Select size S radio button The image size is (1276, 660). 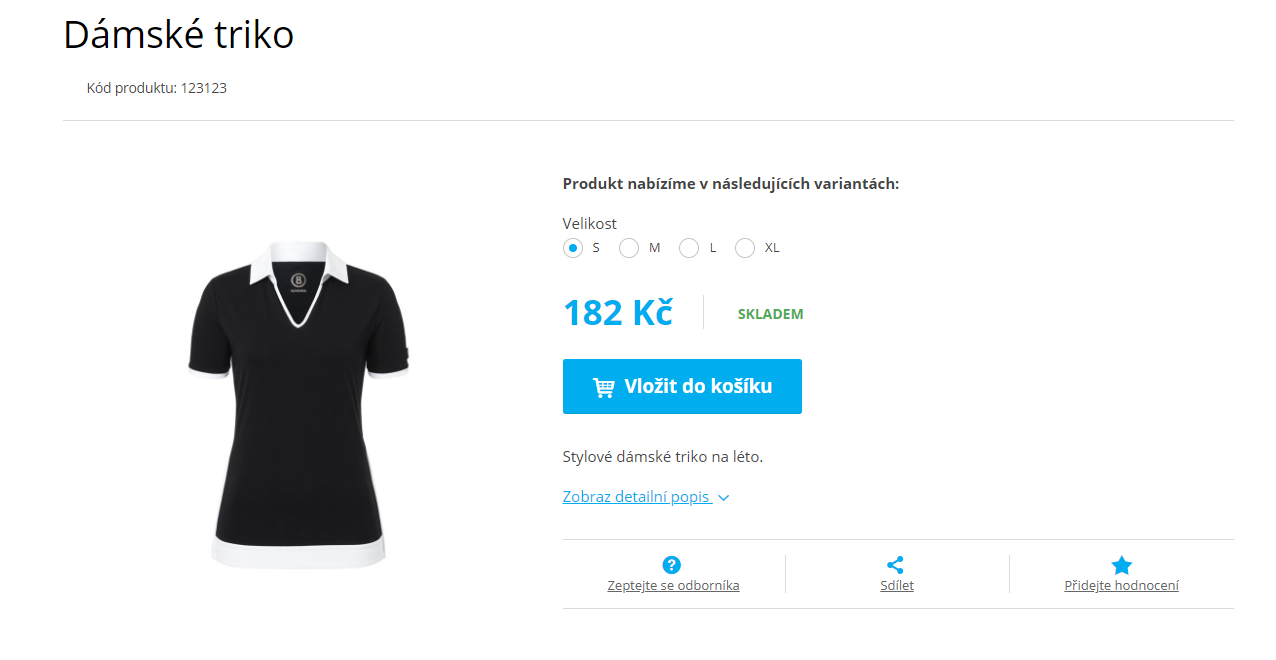(573, 248)
